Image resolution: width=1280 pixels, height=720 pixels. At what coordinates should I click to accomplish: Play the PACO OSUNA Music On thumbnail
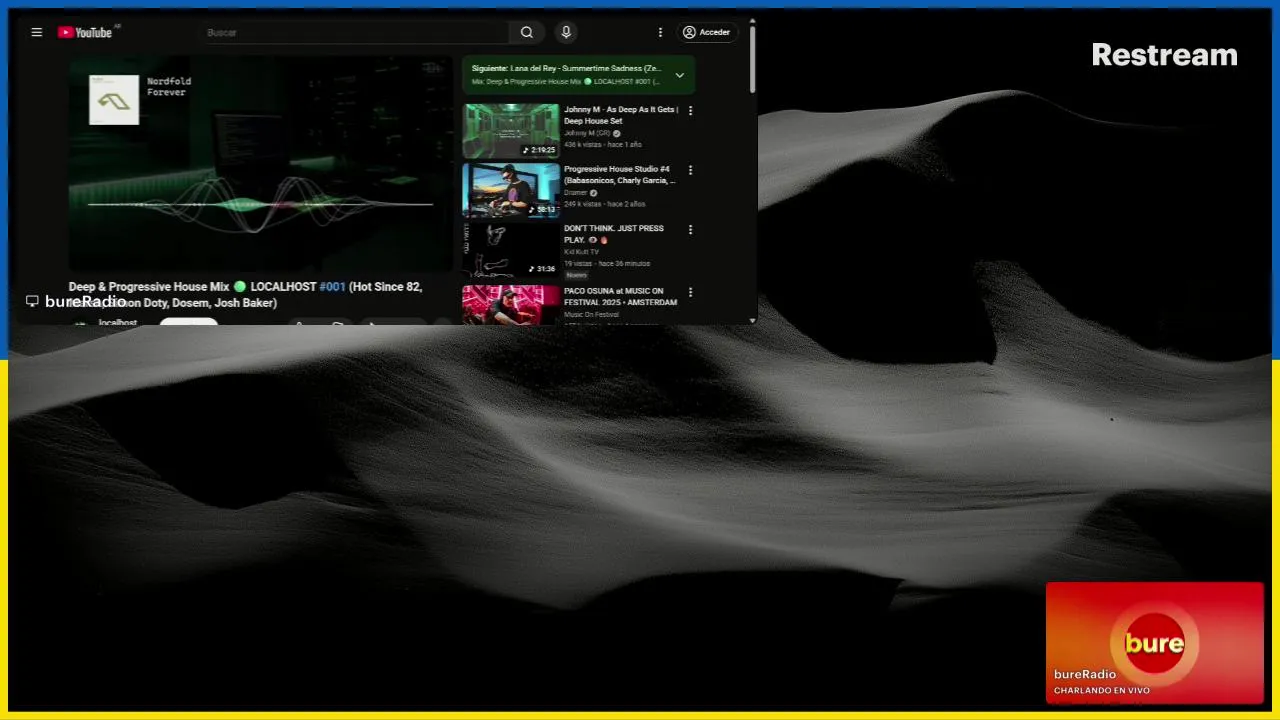coord(511,305)
